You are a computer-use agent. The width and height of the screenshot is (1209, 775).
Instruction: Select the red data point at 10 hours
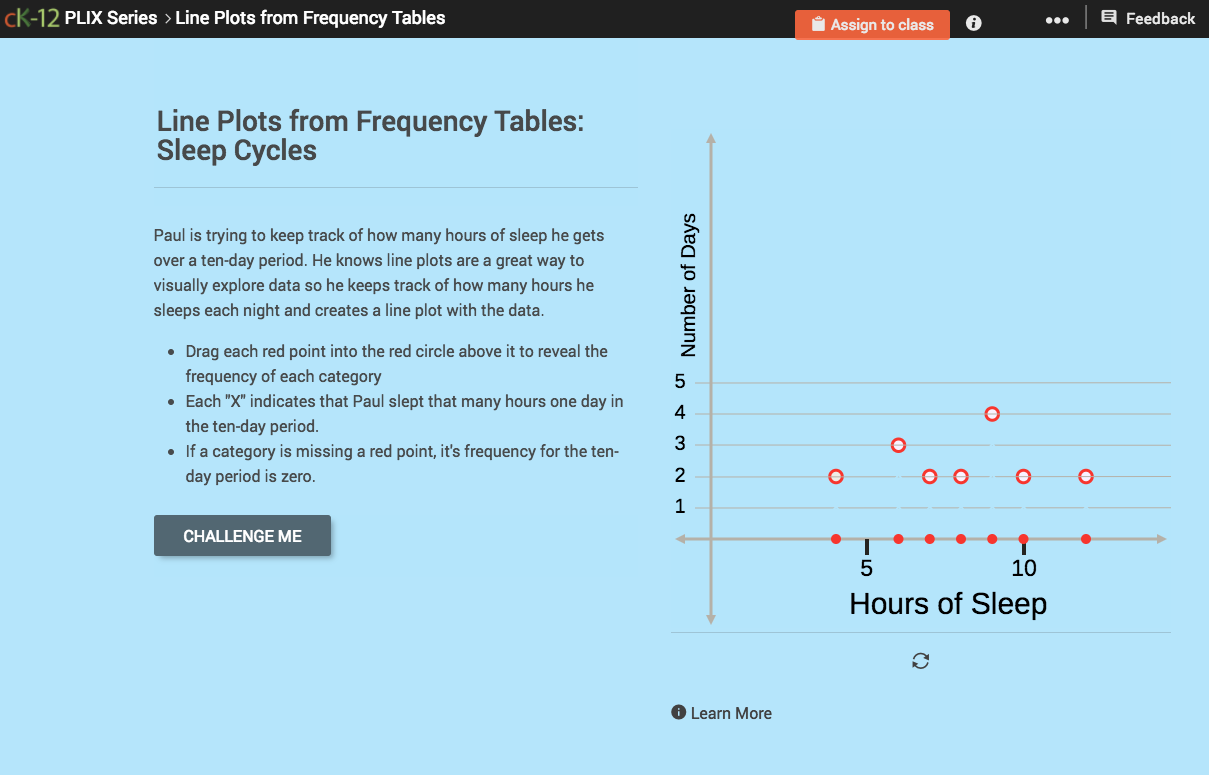1023,538
